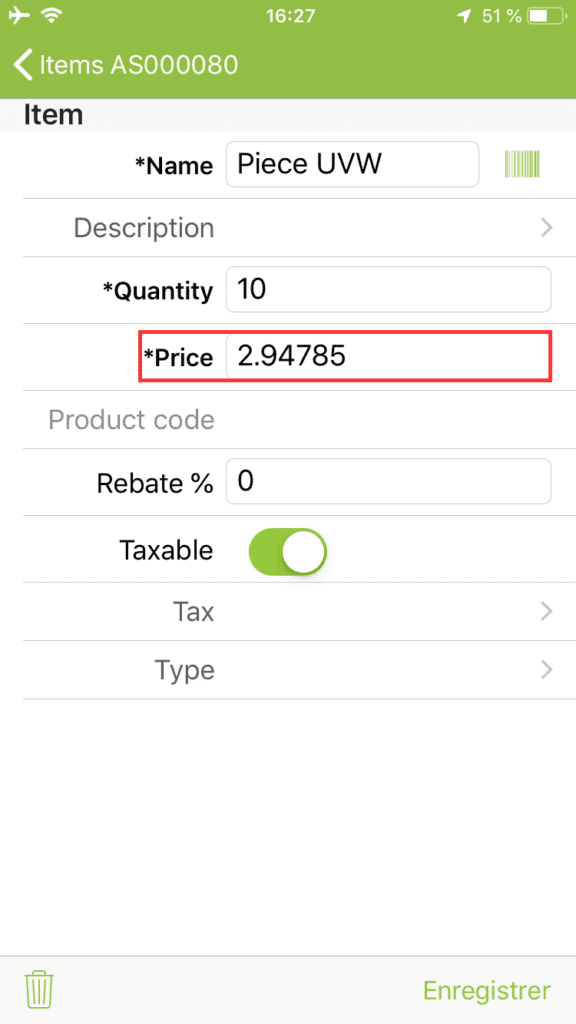
Task: Toggle the Taxable switch off
Action: point(287,552)
